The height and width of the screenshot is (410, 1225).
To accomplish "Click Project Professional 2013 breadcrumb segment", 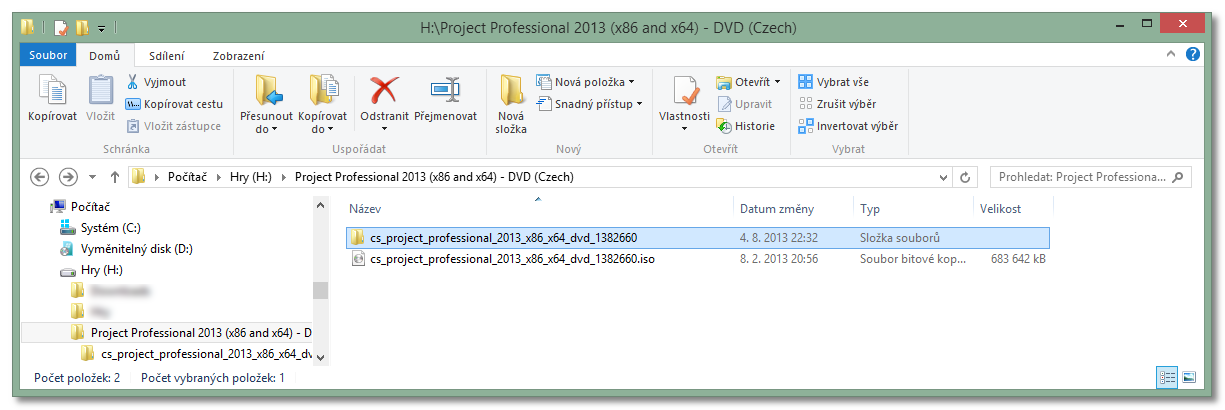I will click(x=434, y=177).
